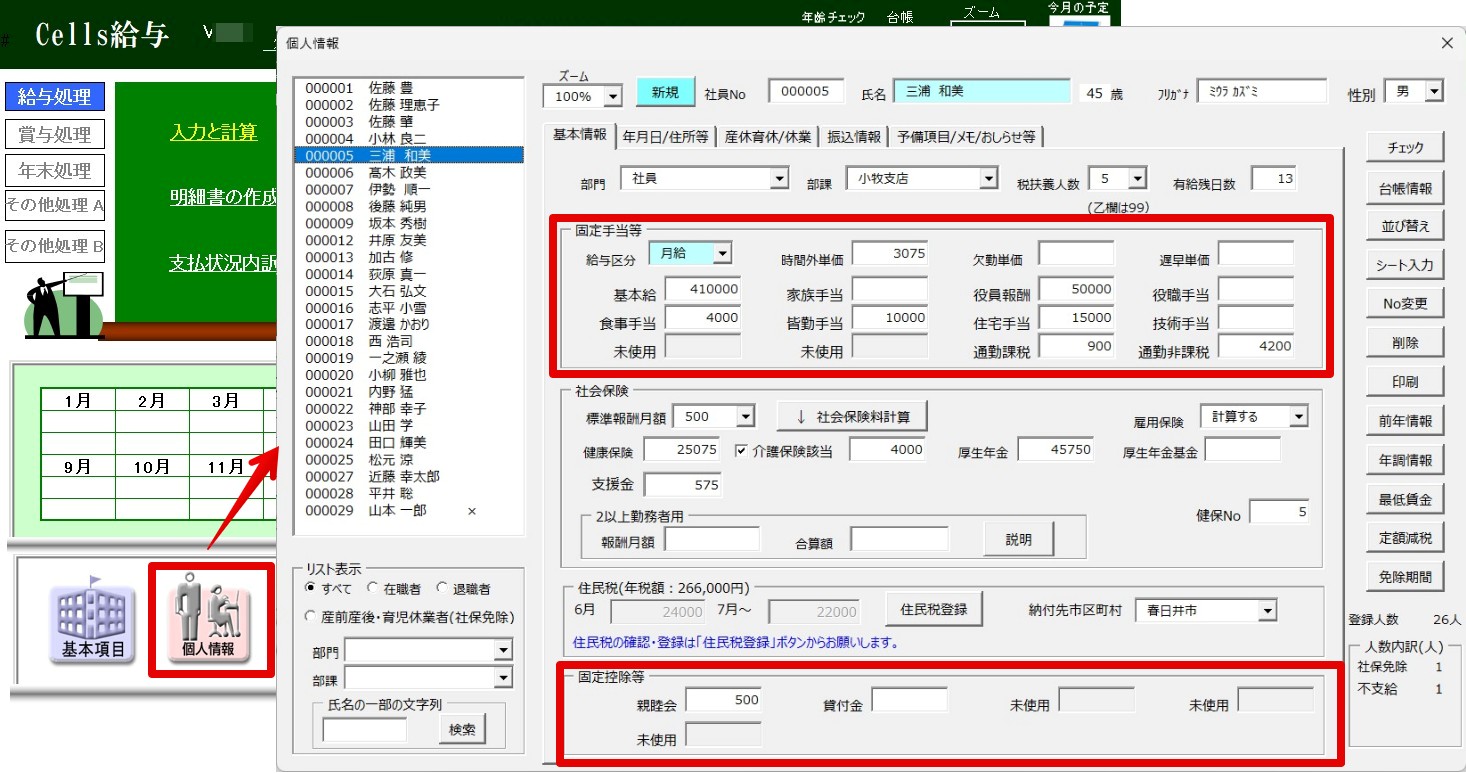Select 年末処理 in main menu
1466x773 pixels.
55,170
